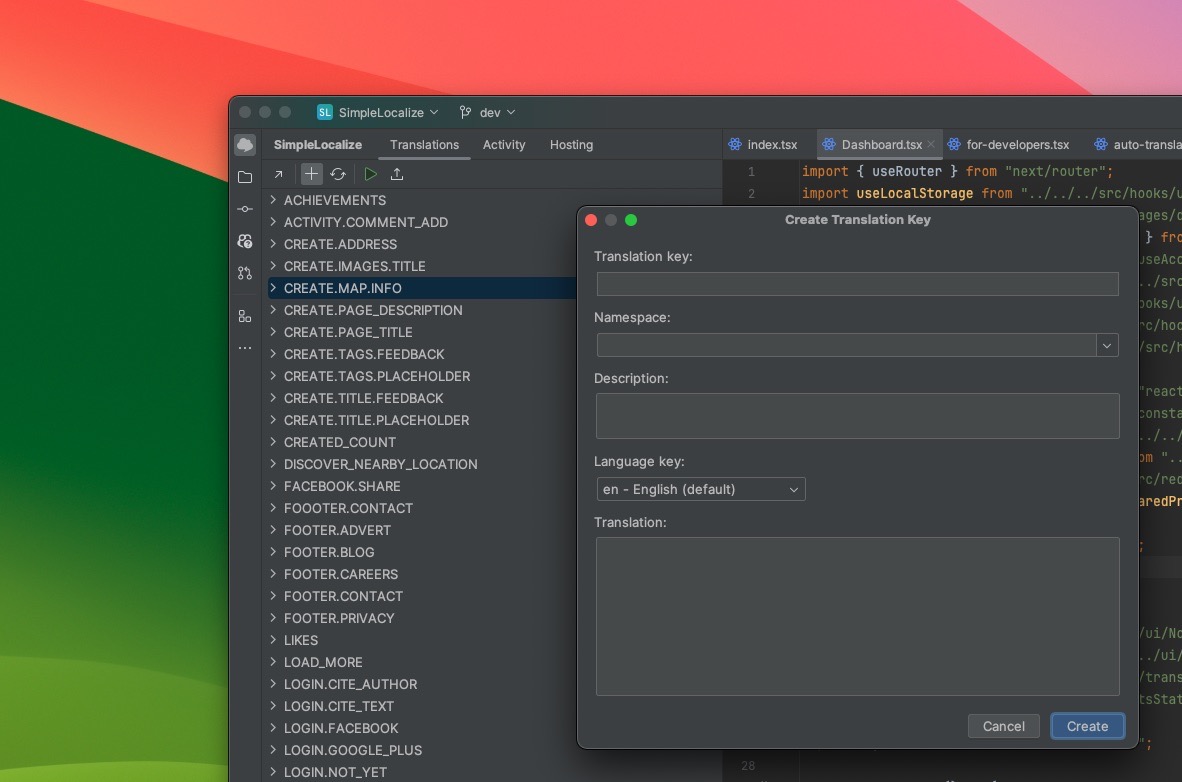Click the SimpleLocalize panel title

[x=317, y=145]
